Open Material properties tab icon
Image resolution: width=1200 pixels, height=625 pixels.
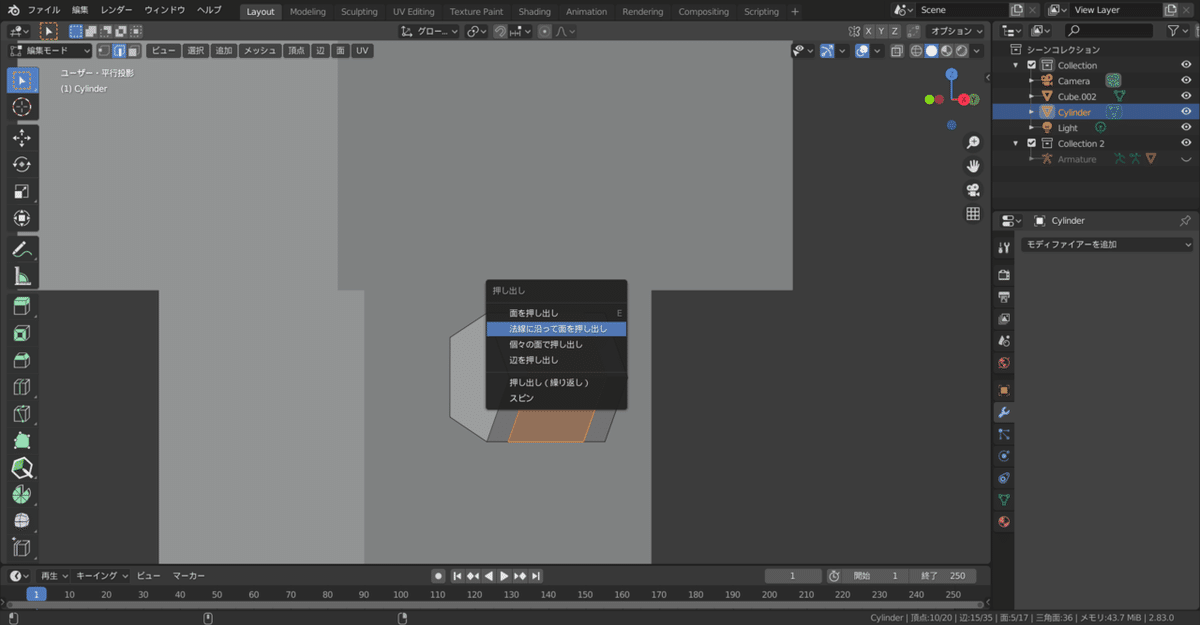click(1004, 522)
